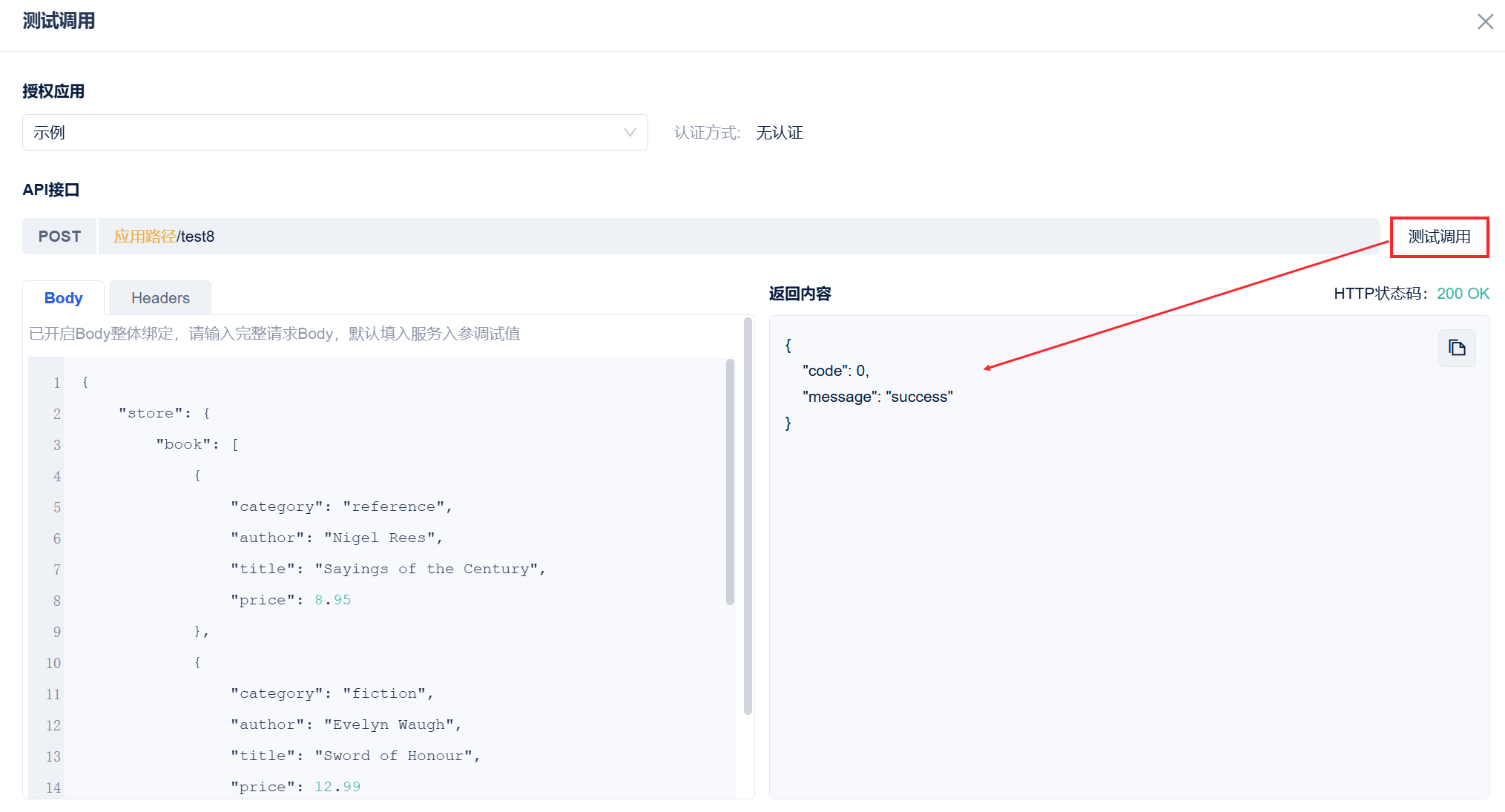
Task: Click the inner scrollbar of the code editor
Action: click(730, 482)
